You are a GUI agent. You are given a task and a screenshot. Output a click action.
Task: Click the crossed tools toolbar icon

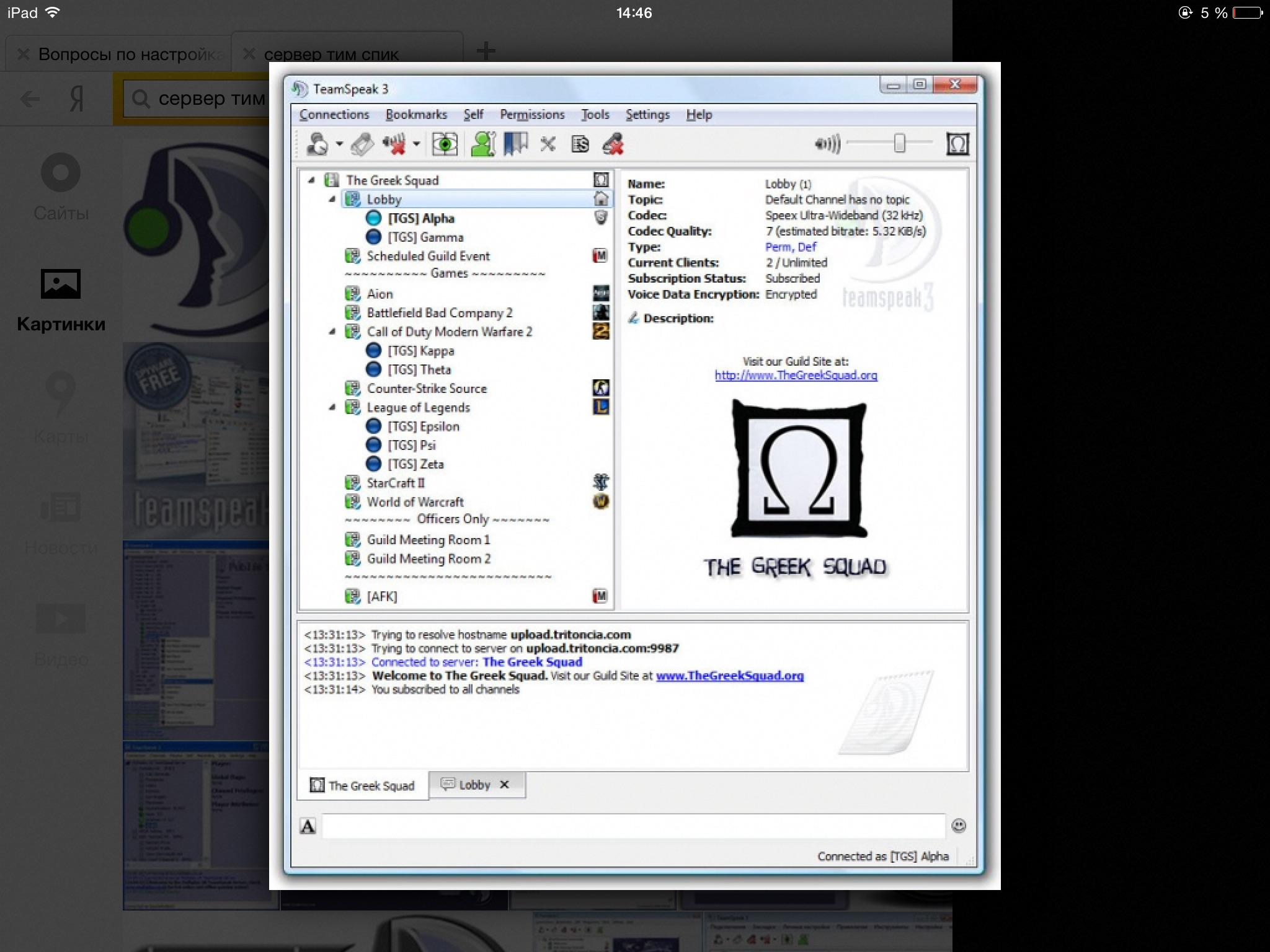point(548,144)
